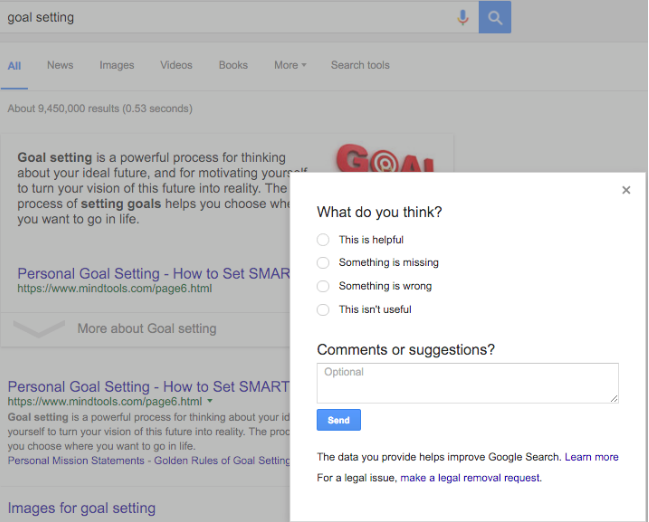Open the Videos tab
The width and height of the screenshot is (649, 522).
pyautogui.click(x=176, y=65)
